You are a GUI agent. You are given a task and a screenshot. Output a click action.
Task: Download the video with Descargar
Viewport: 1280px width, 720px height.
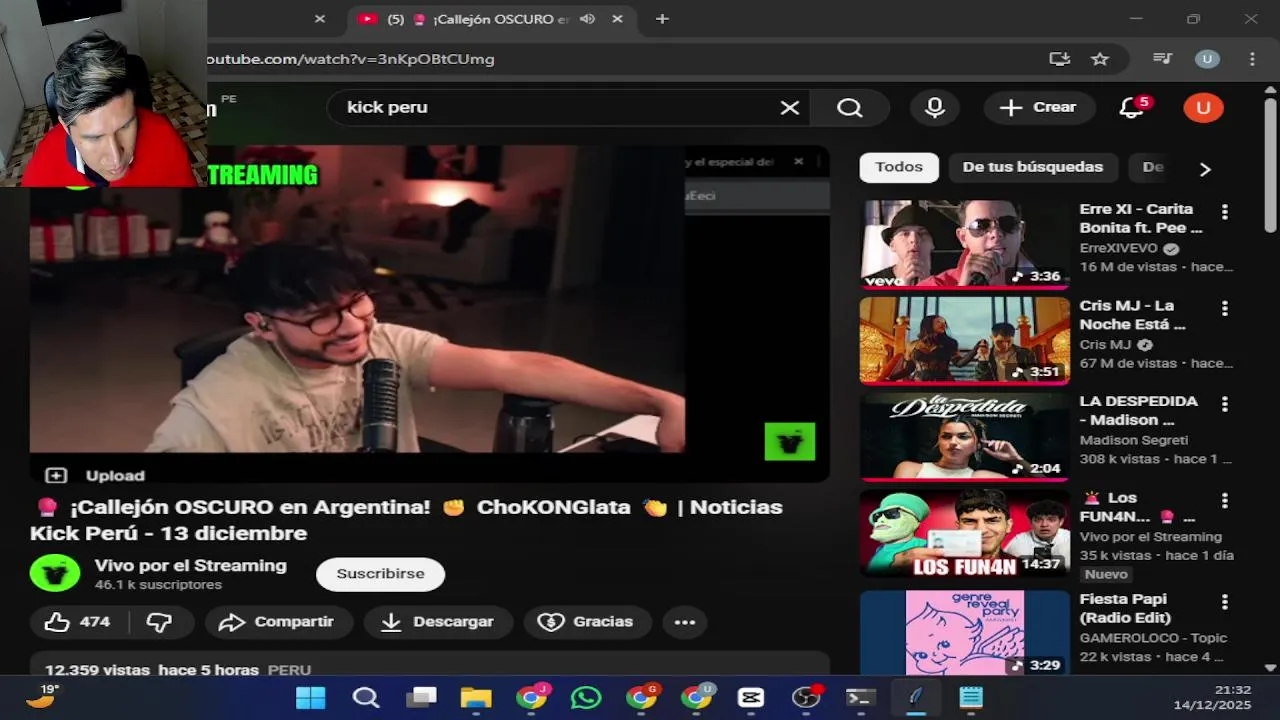[x=439, y=622]
